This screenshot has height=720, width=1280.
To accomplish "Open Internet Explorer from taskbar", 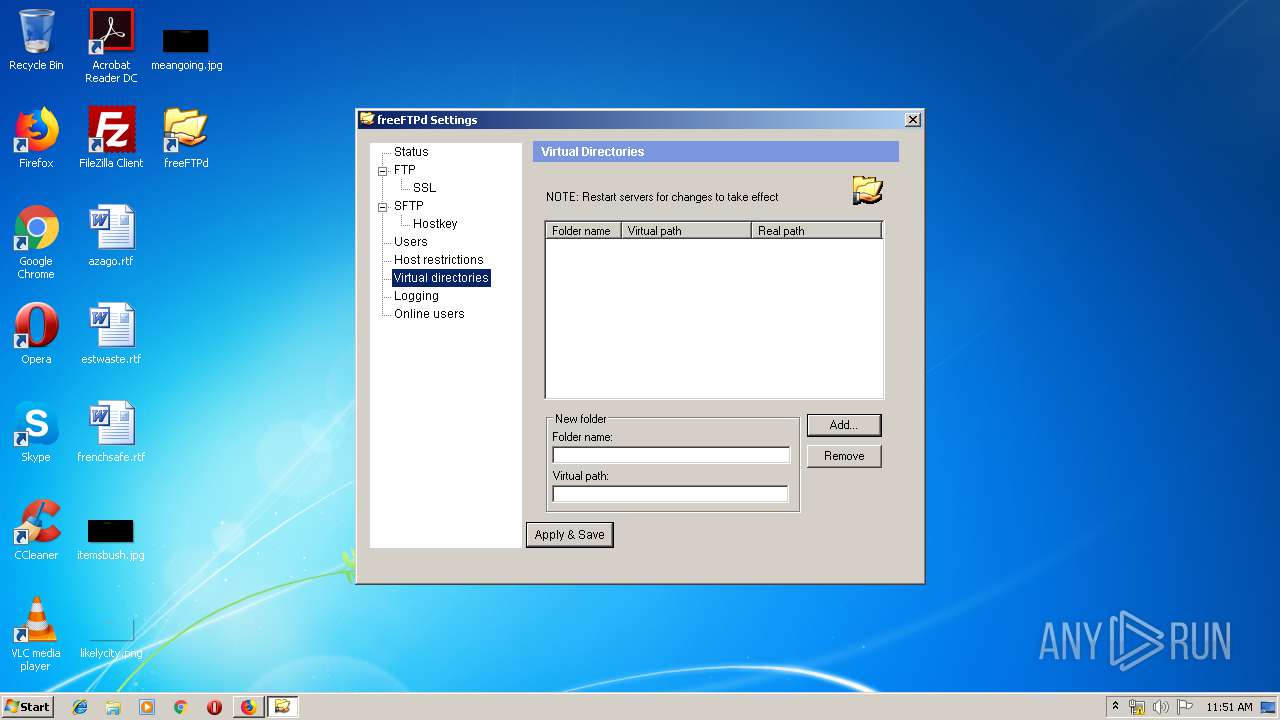I will 80,707.
